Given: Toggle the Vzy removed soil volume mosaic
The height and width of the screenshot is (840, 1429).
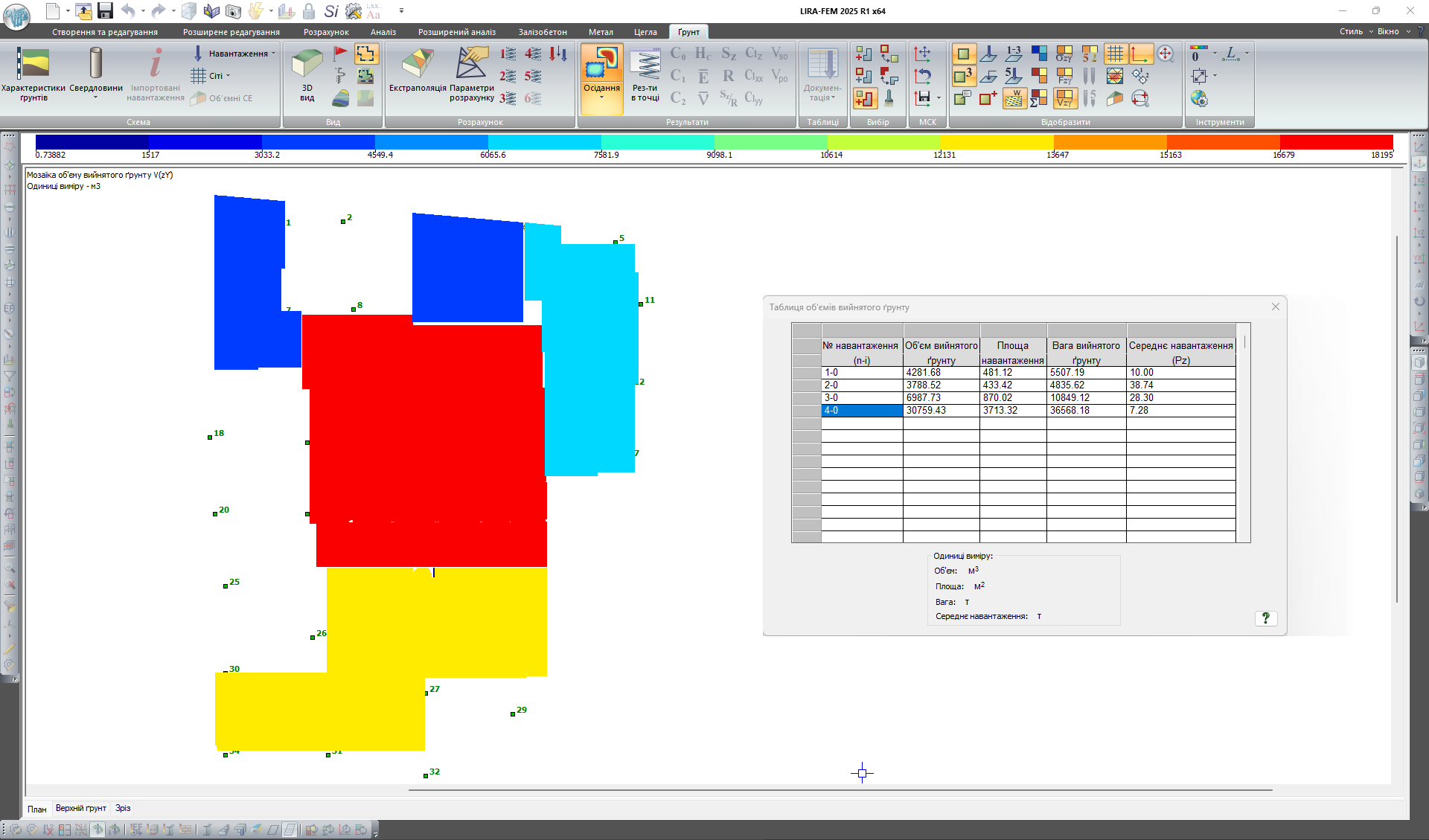Looking at the screenshot, I should (1064, 98).
